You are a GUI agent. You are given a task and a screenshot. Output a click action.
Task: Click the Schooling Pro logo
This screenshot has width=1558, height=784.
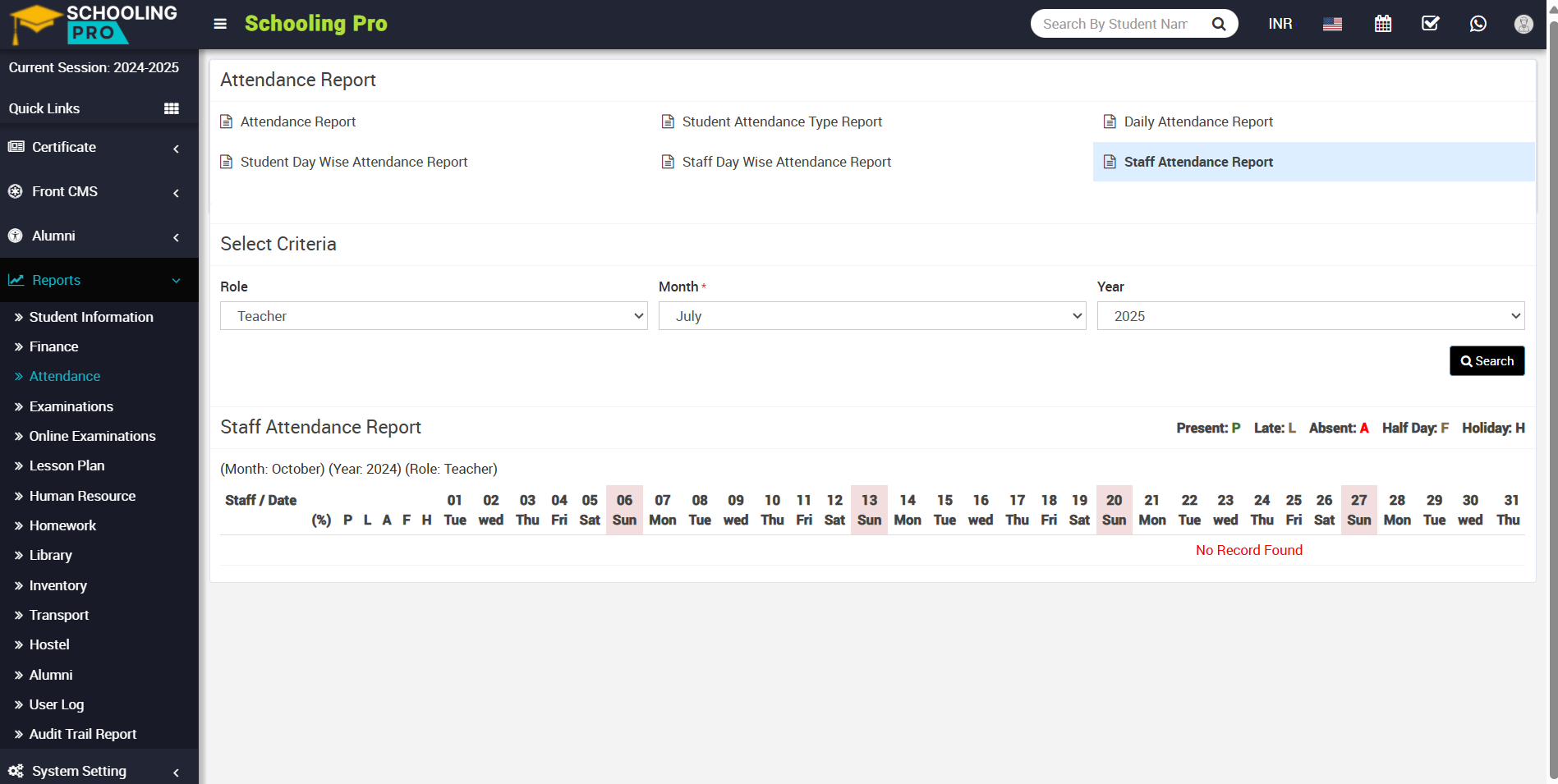pyautogui.click(x=94, y=24)
